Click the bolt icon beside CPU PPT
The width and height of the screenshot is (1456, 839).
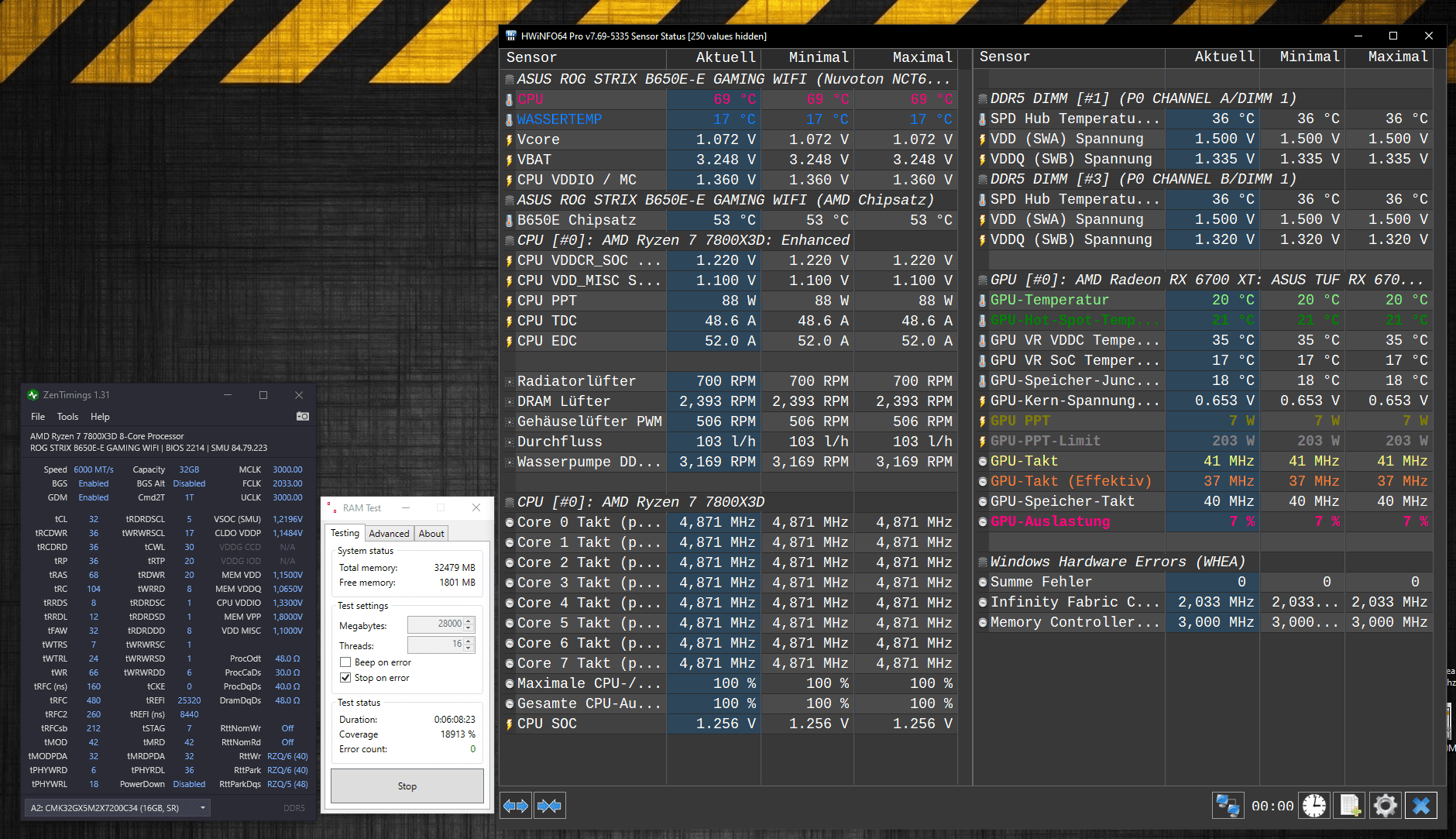[x=509, y=301]
